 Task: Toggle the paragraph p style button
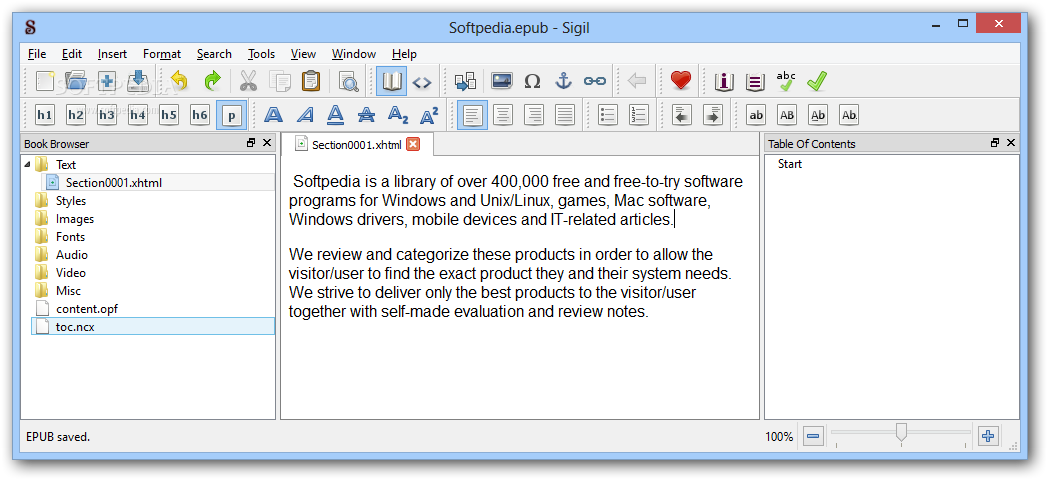point(231,115)
